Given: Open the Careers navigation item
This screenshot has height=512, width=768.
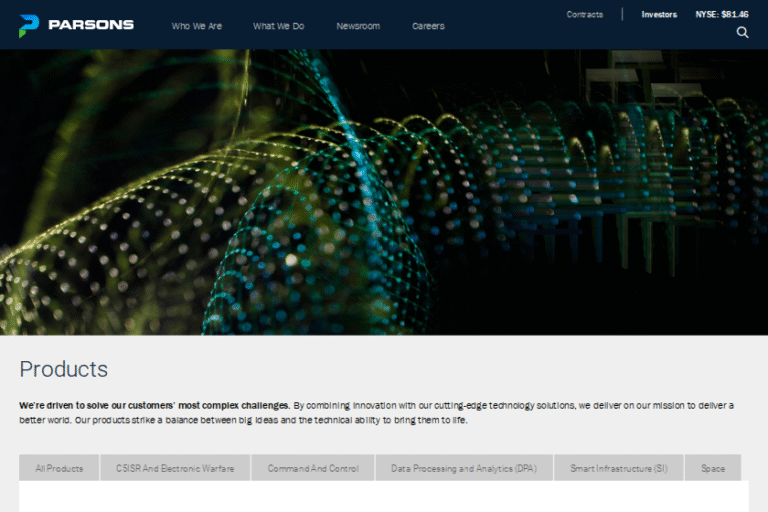Looking at the screenshot, I should pos(428,26).
